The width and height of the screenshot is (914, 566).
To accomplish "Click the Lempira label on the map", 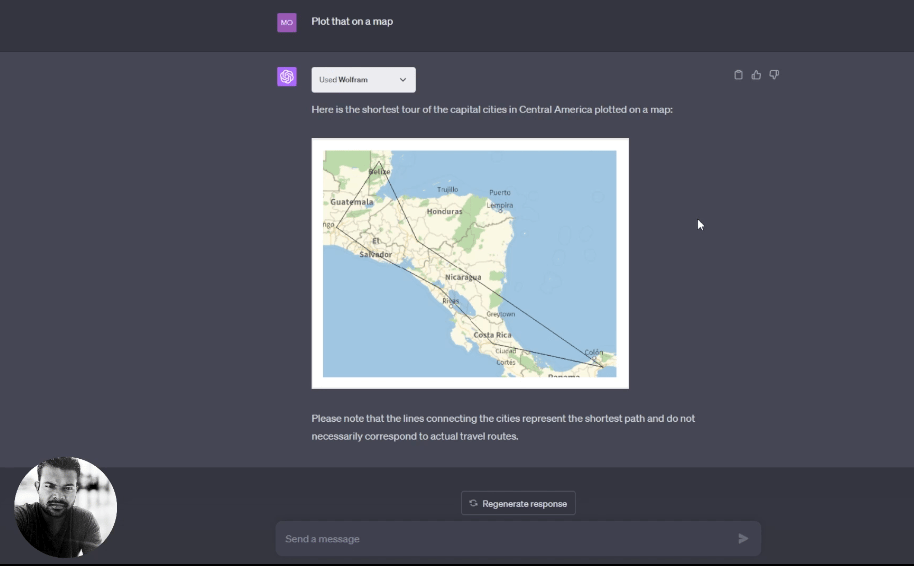I will click(x=500, y=205).
